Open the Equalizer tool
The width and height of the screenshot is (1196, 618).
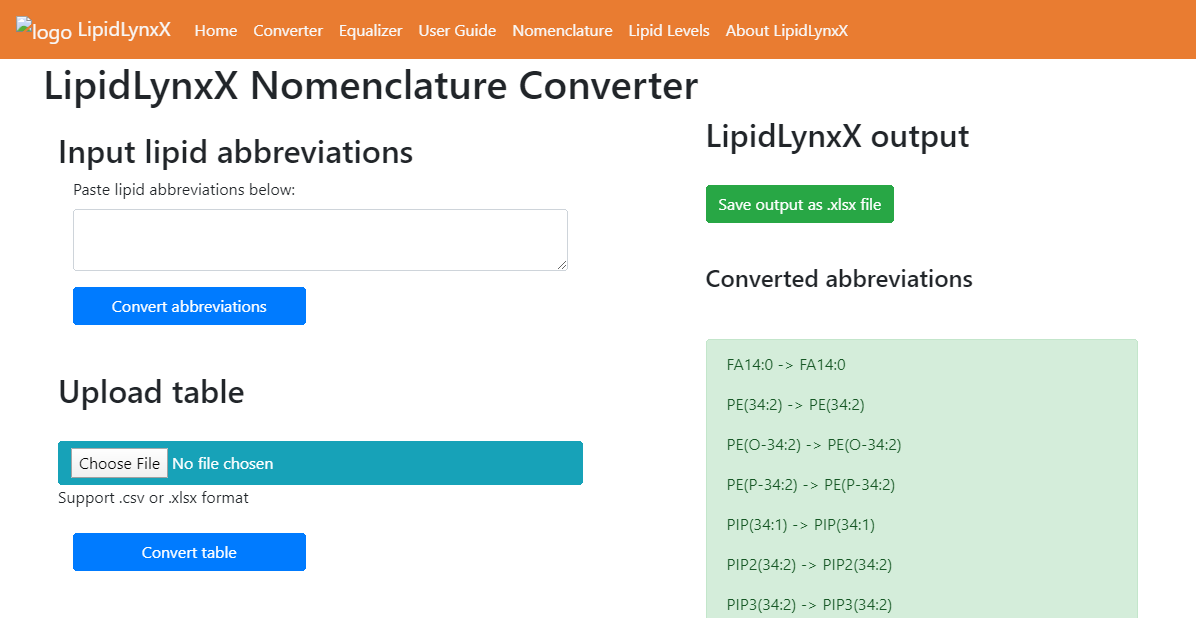pyautogui.click(x=370, y=31)
